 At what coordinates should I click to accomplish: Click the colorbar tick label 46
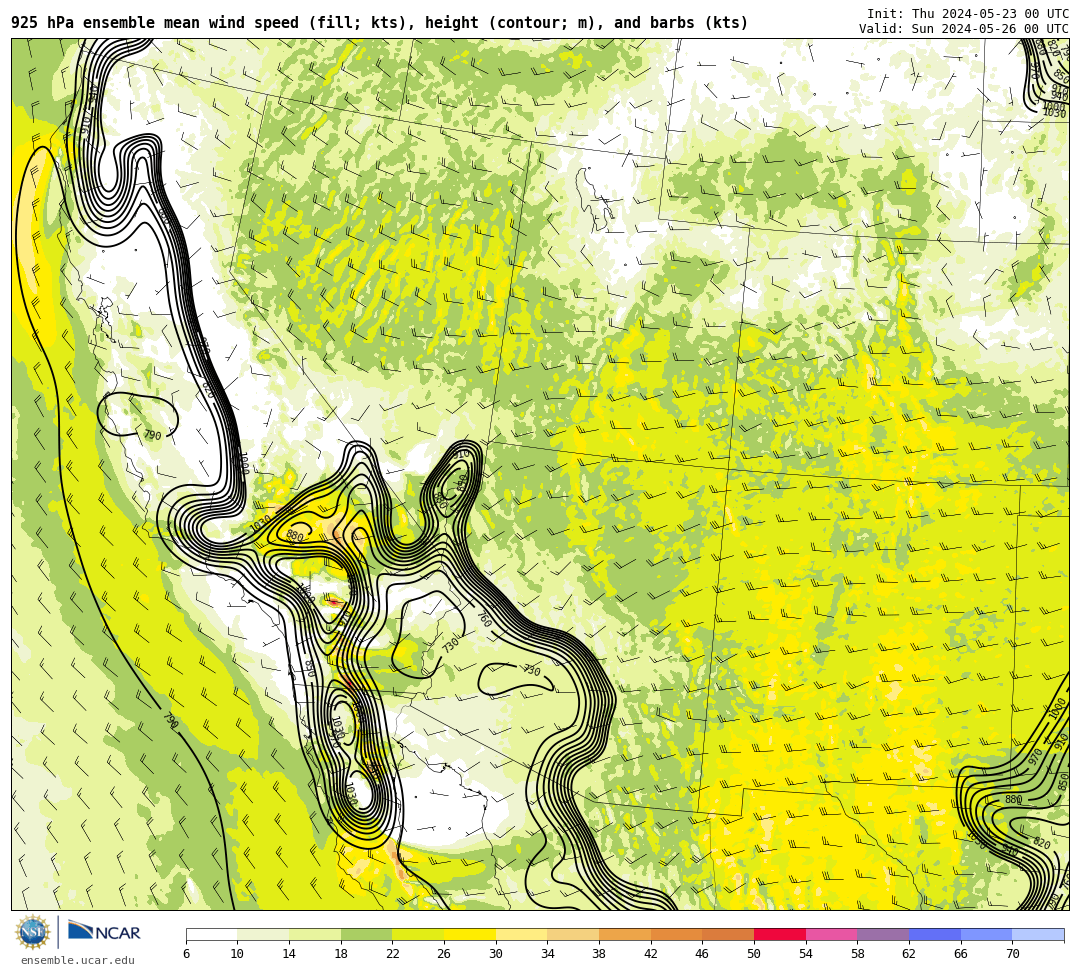[x=703, y=954]
